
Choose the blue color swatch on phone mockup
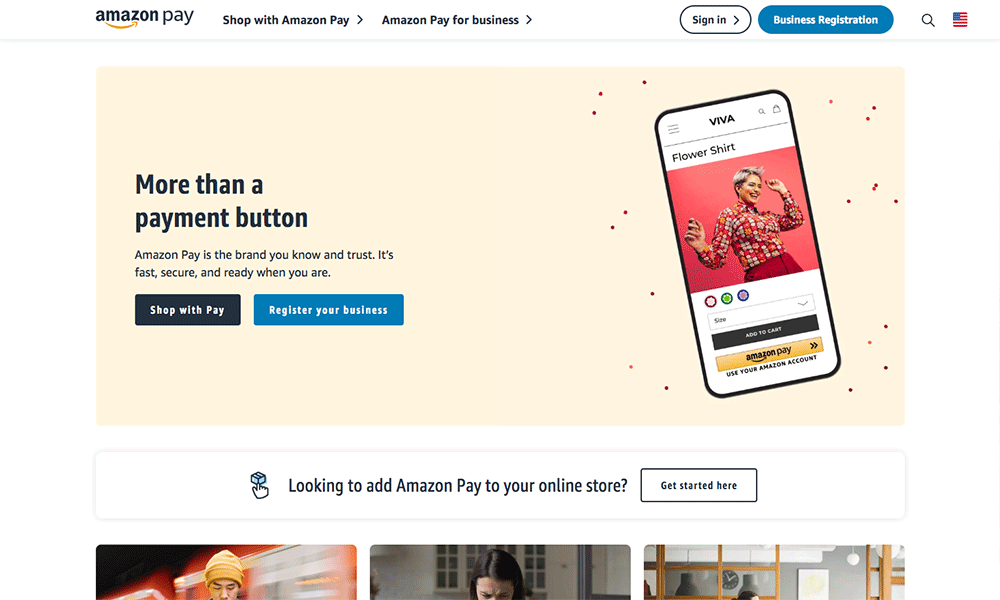[x=743, y=295]
